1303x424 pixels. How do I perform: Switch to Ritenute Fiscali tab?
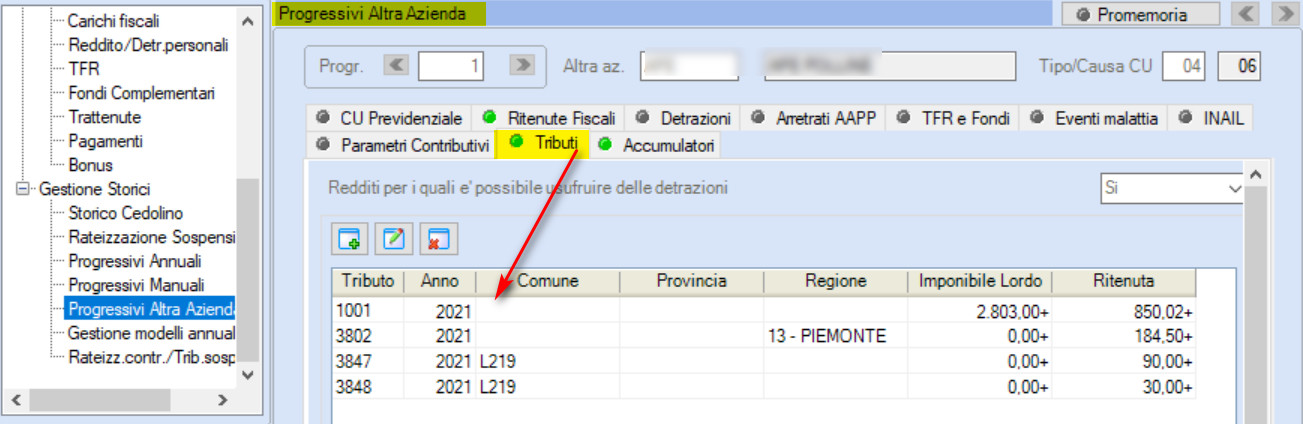point(548,118)
